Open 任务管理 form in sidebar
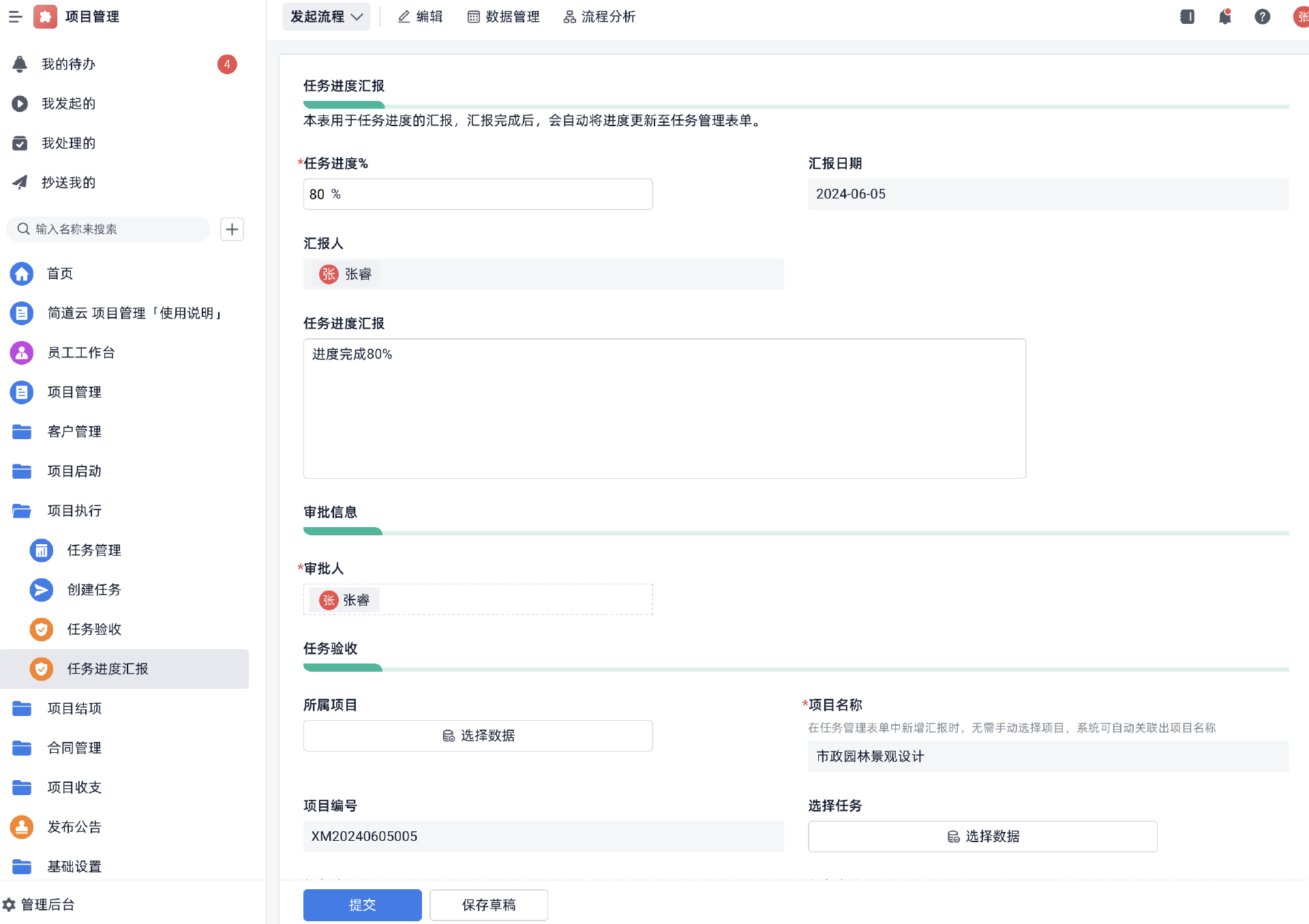The image size is (1309, 924). tap(93, 550)
